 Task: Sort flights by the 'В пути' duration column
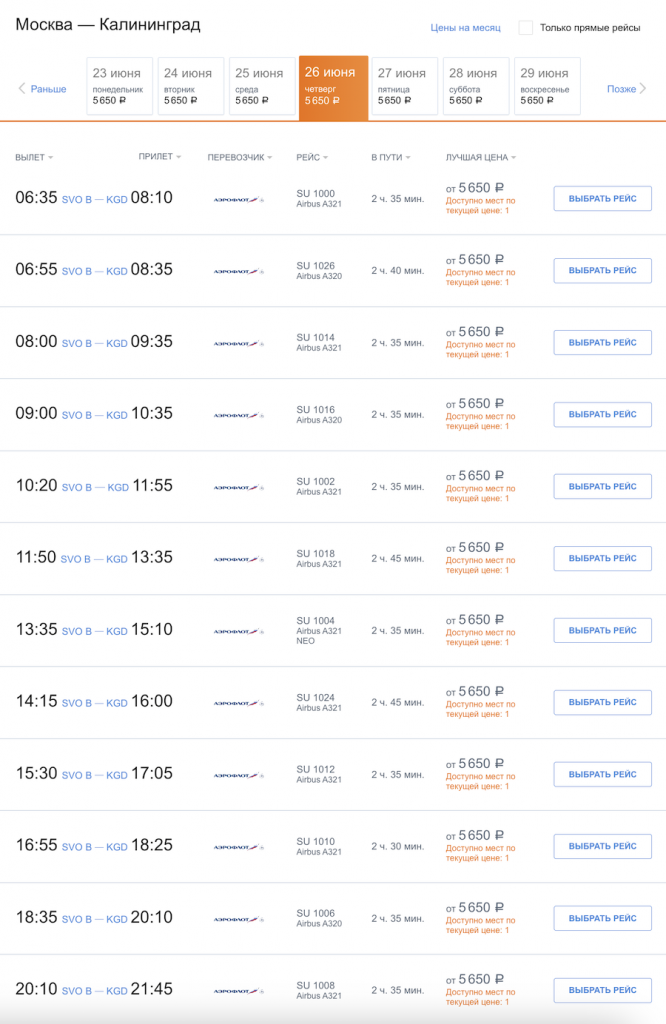(388, 158)
